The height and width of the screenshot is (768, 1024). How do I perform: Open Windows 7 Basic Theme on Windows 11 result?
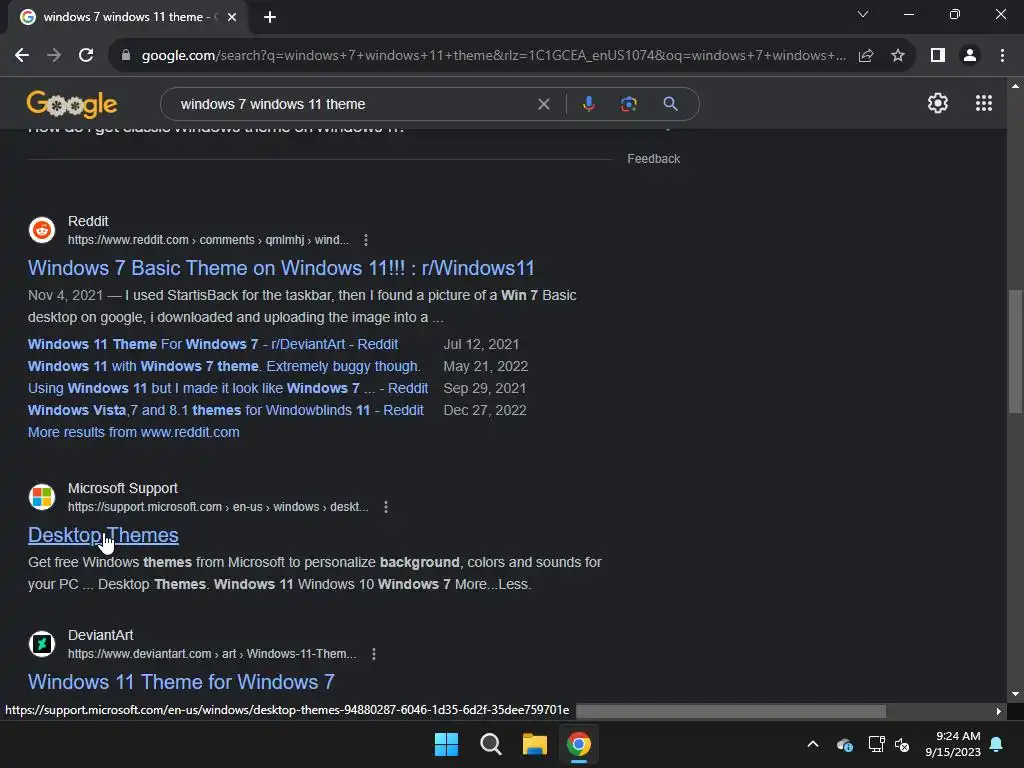point(281,268)
